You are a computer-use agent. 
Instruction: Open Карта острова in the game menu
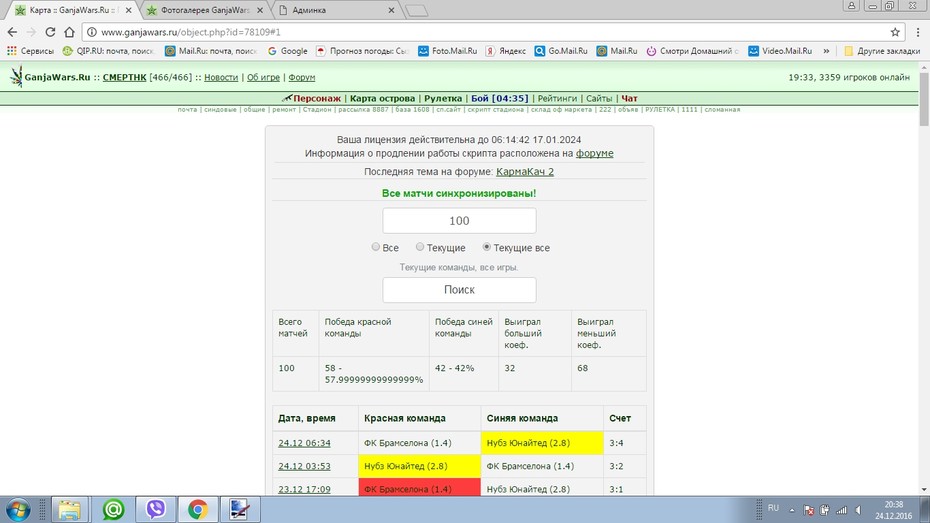click(x=383, y=98)
